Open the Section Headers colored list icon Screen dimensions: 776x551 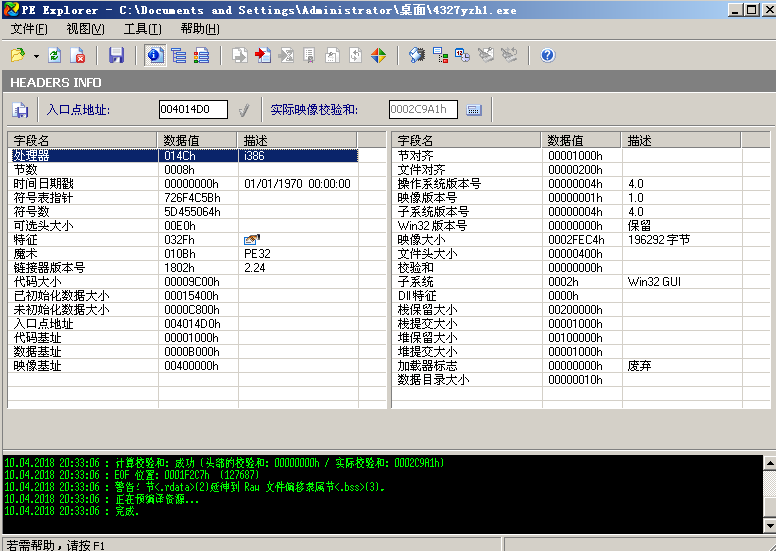pyautogui.click(x=201, y=55)
